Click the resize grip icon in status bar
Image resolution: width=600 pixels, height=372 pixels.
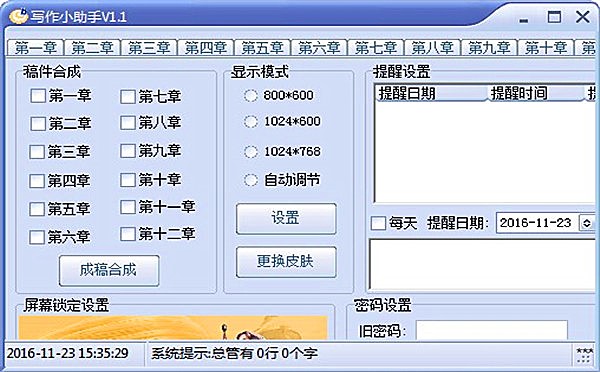(585, 355)
